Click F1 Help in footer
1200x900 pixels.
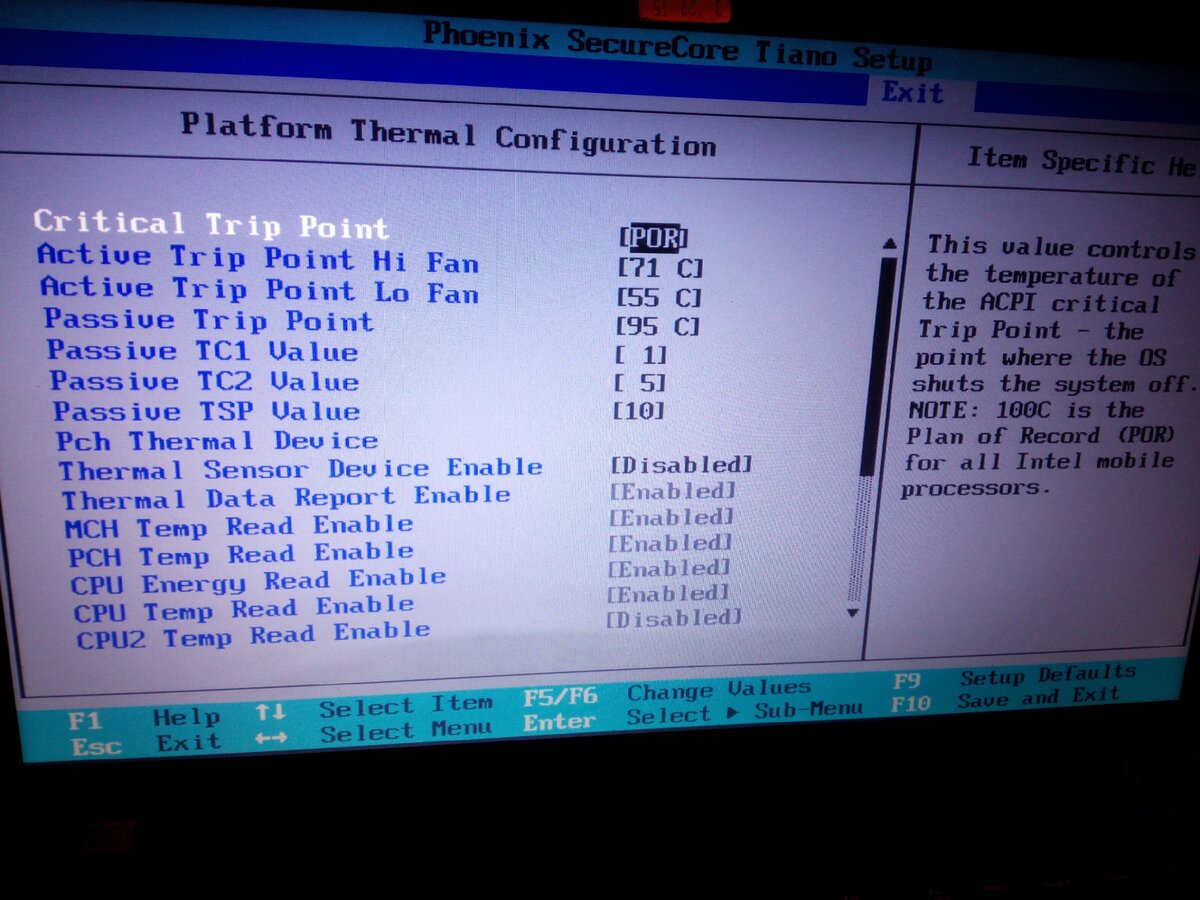click(145, 718)
